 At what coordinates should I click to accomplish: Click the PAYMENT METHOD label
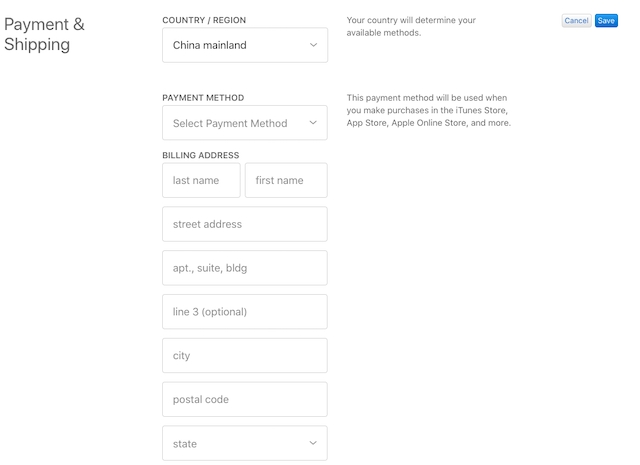click(203, 98)
